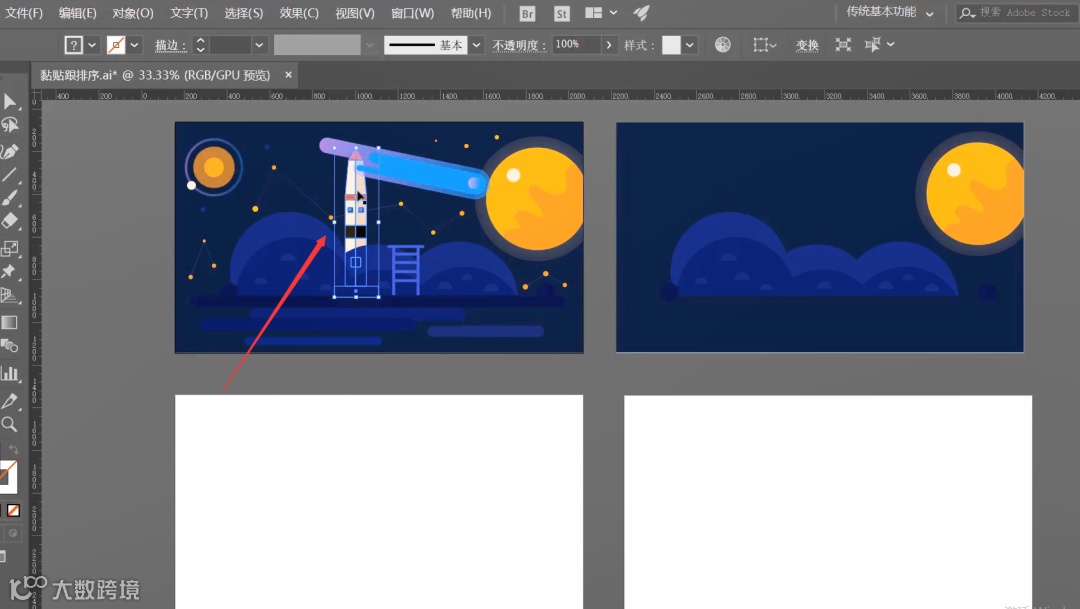
Task: Select the Scale tool
Action: pos(10,248)
